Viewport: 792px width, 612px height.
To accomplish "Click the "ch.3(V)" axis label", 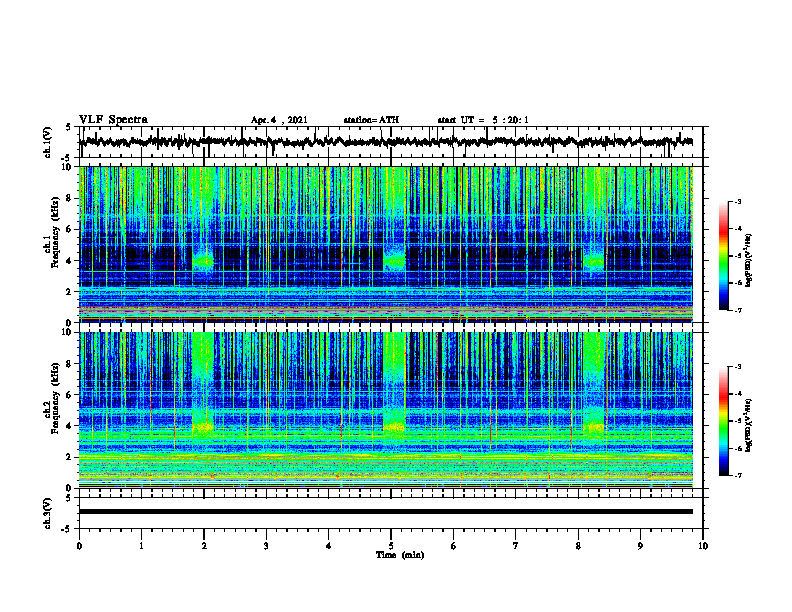I will click(x=48, y=513).
